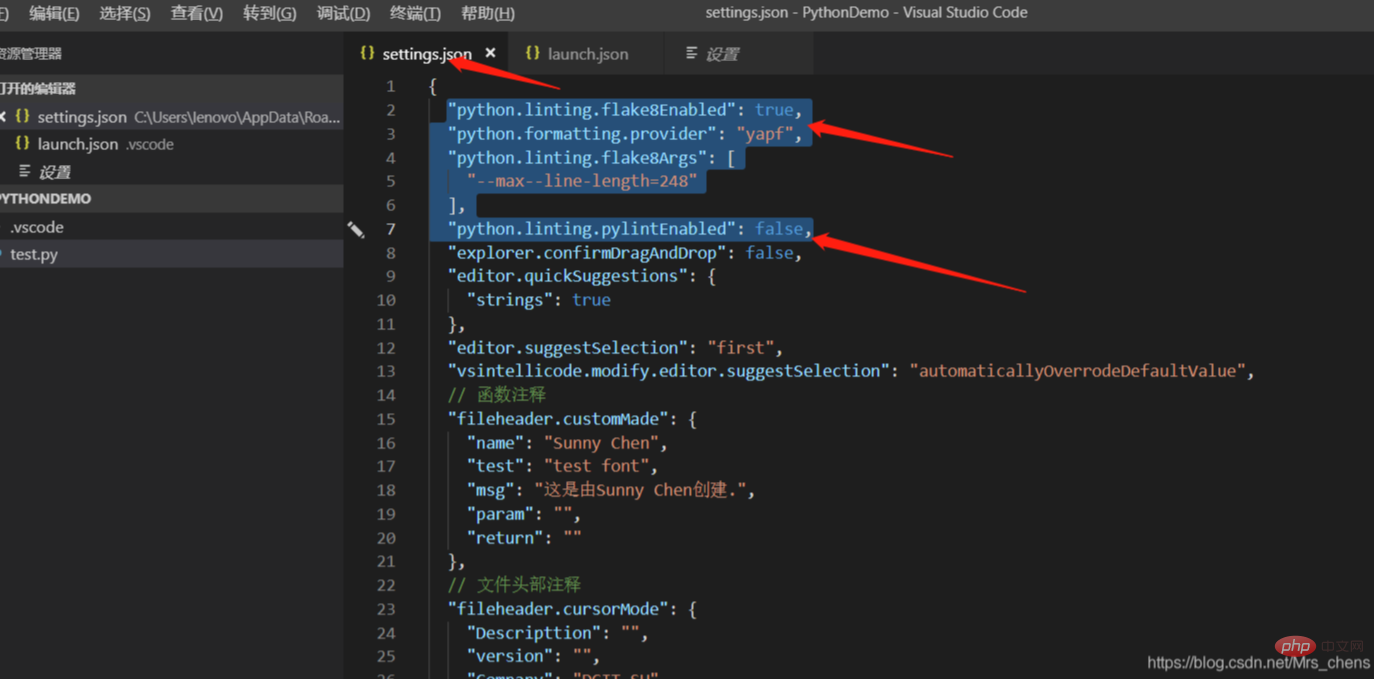1374x679 pixels.
Task: Click the php logo in the bottom corner
Action: 1295,646
